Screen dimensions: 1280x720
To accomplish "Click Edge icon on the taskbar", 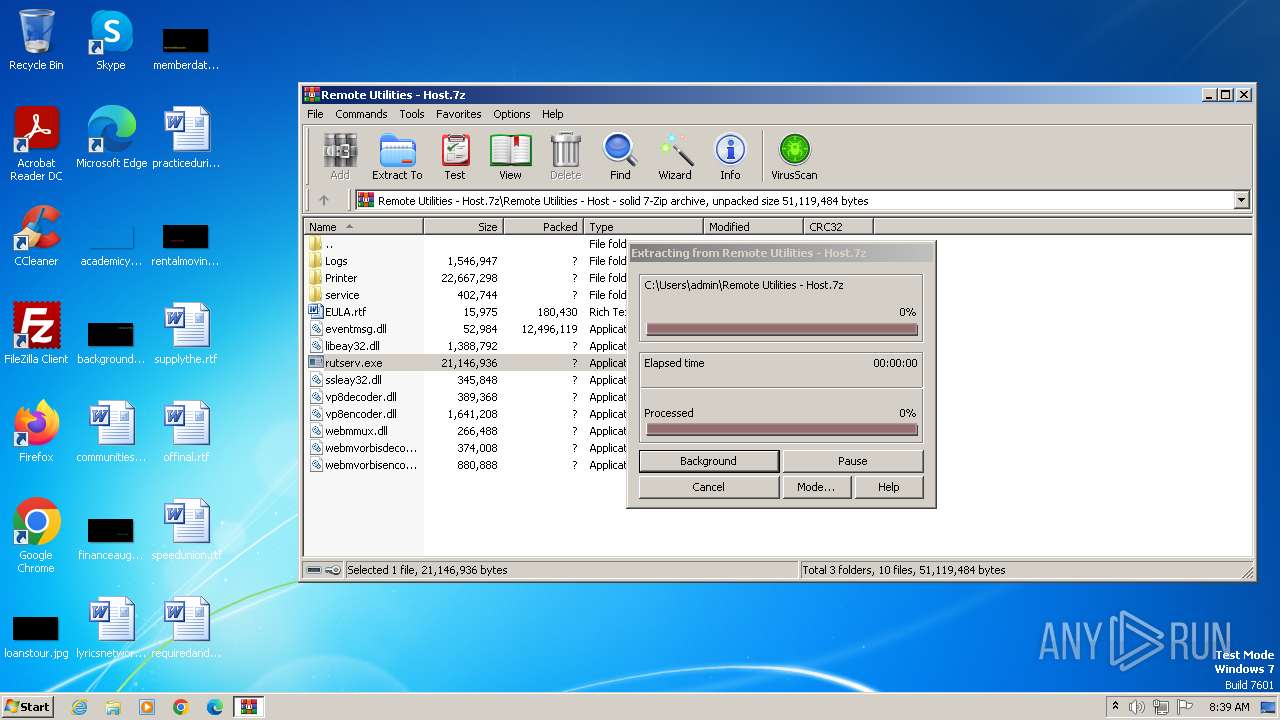I will coord(215,707).
